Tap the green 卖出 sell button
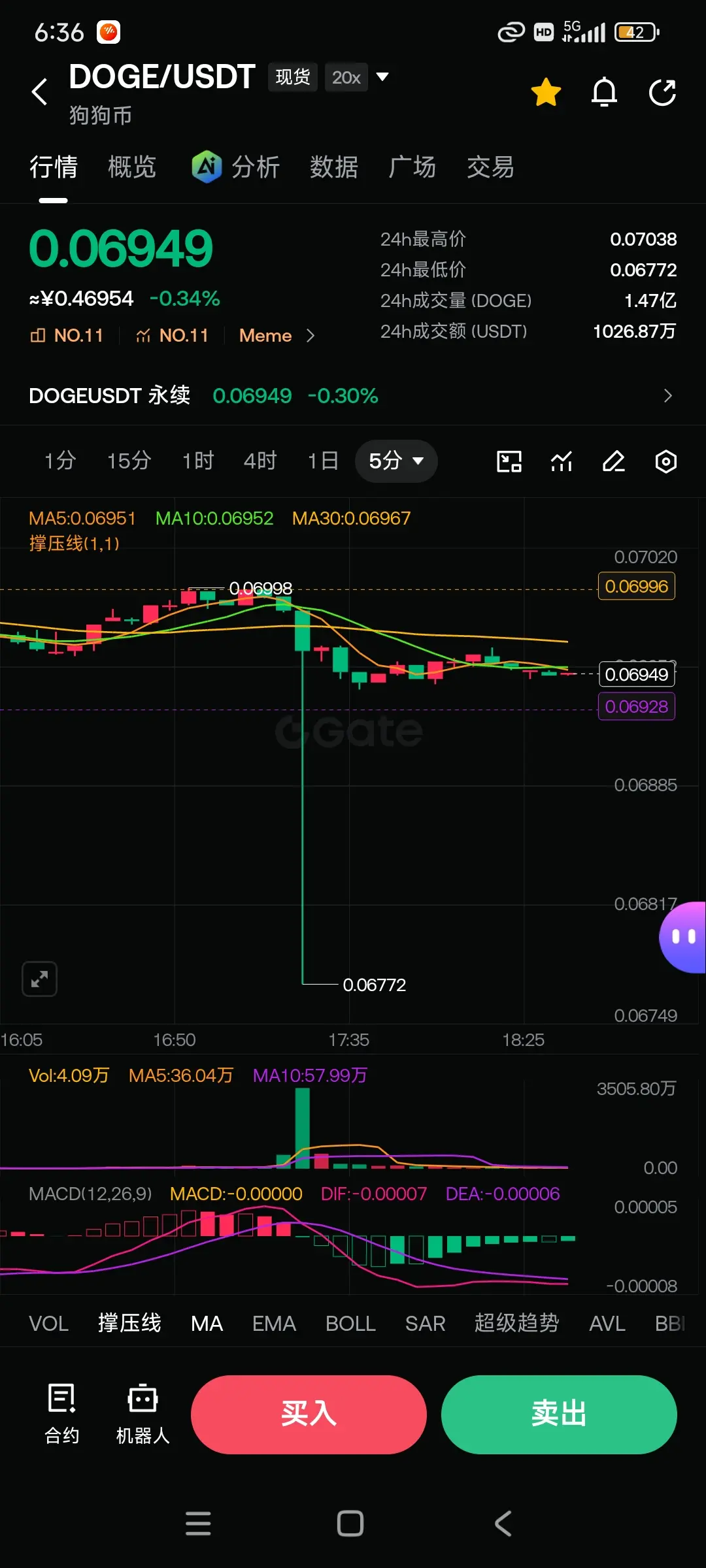 click(x=559, y=1414)
